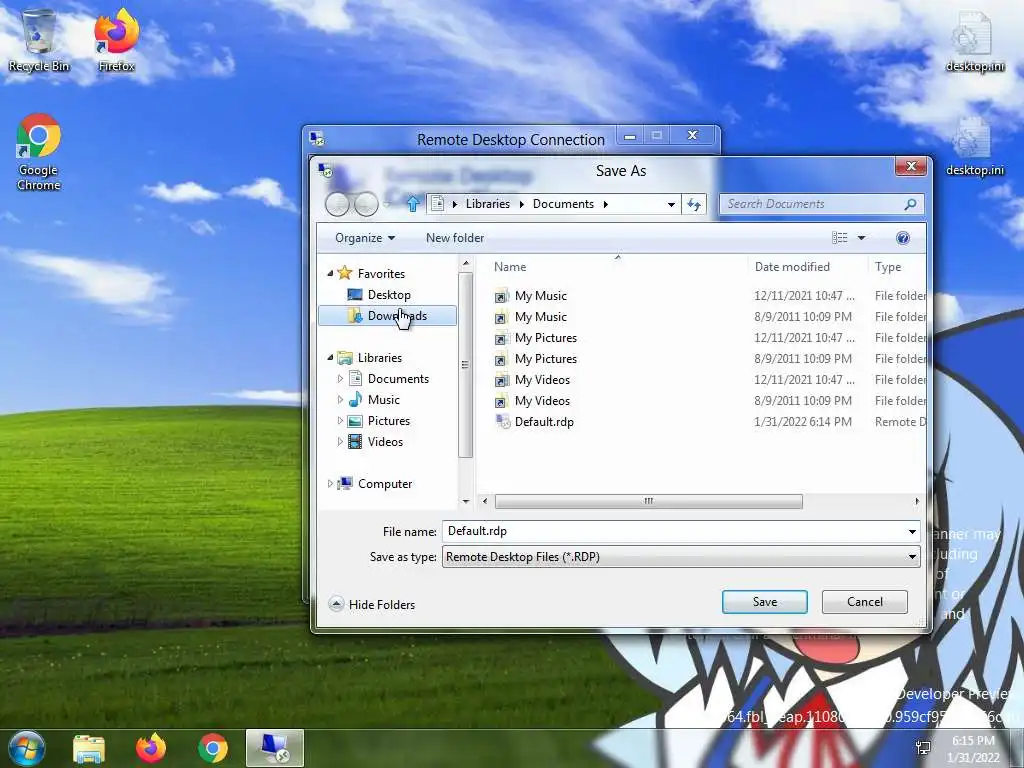Viewport: 1024px width, 768px height.
Task: Click New folder in the toolbar
Action: [455, 238]
